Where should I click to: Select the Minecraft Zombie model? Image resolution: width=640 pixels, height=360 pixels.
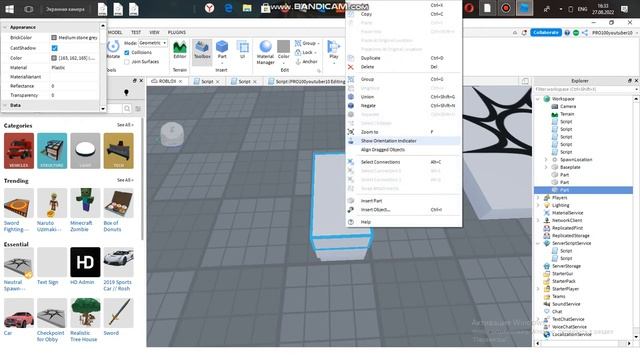85,210
